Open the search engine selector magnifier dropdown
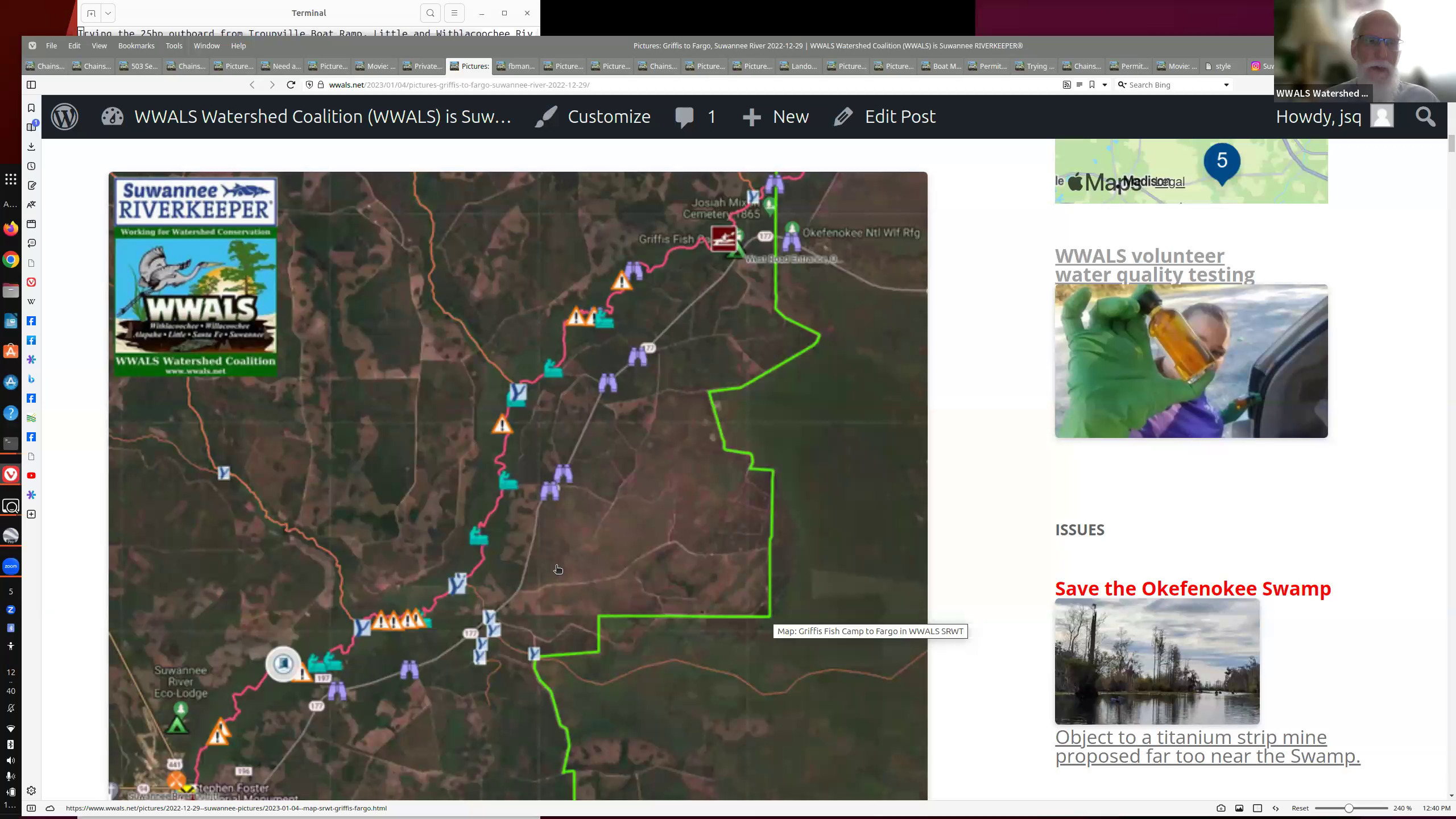Screen dimensions: 1456x819 point(1122,85)
